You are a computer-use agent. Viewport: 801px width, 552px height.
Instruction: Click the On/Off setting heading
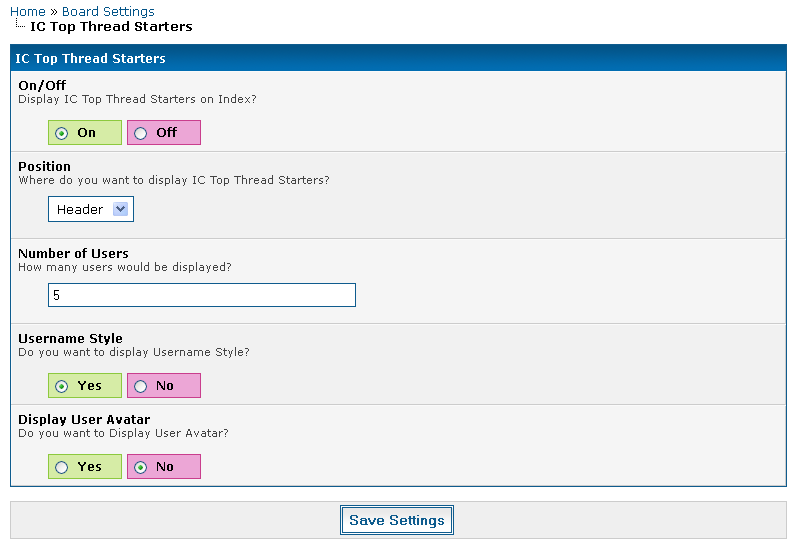42,86
